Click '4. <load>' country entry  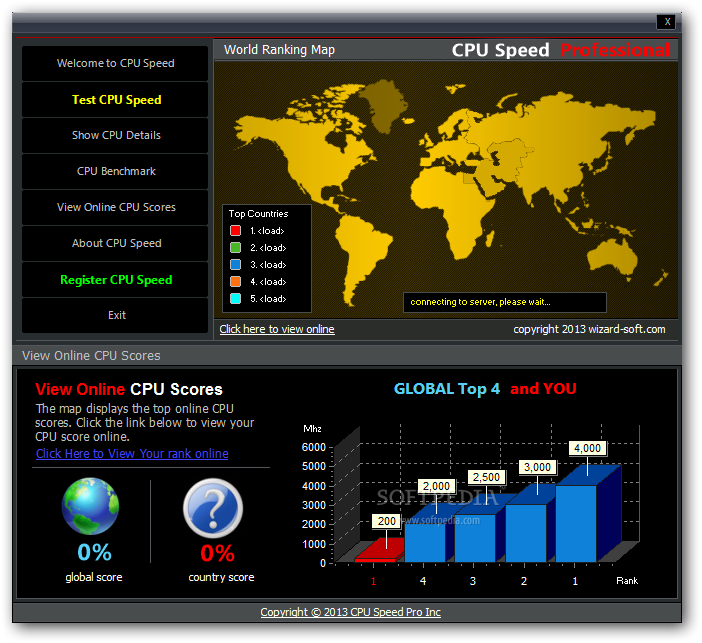268,282
